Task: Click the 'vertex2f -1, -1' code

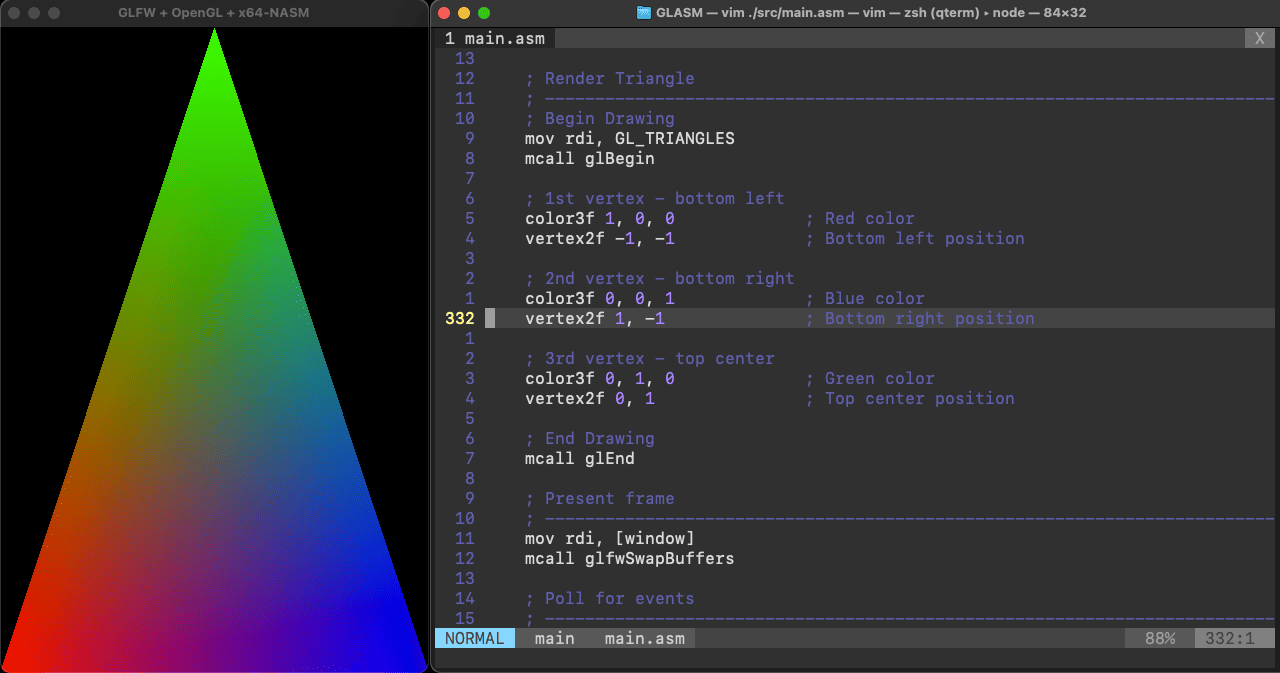Action: (600, 239)
